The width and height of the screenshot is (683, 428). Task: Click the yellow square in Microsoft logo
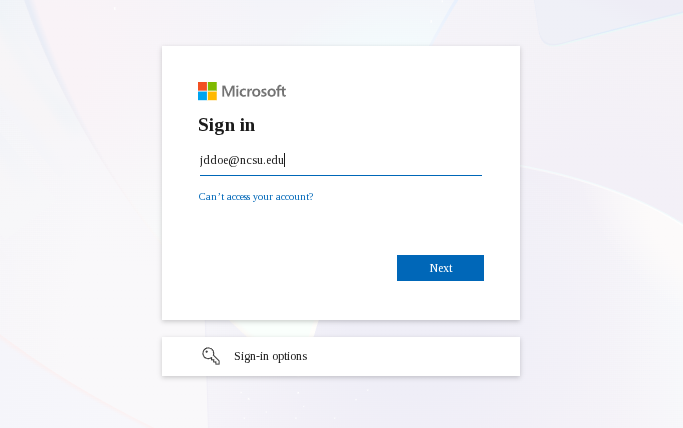tap(212, 96)
